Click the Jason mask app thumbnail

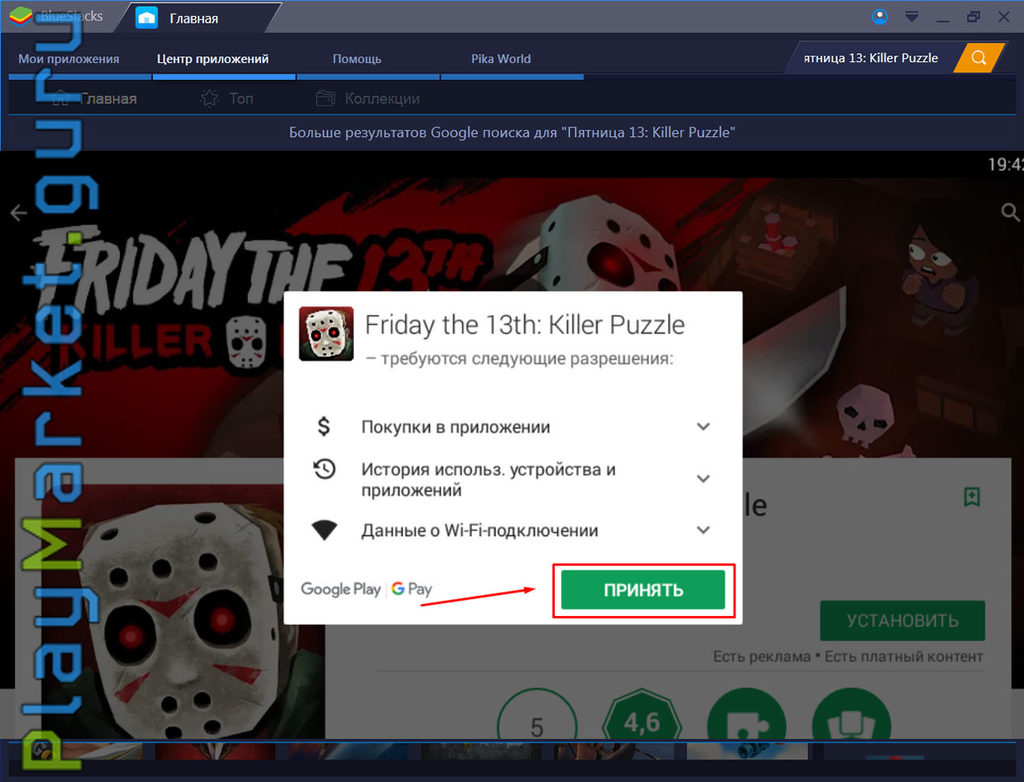coord(183,611)
